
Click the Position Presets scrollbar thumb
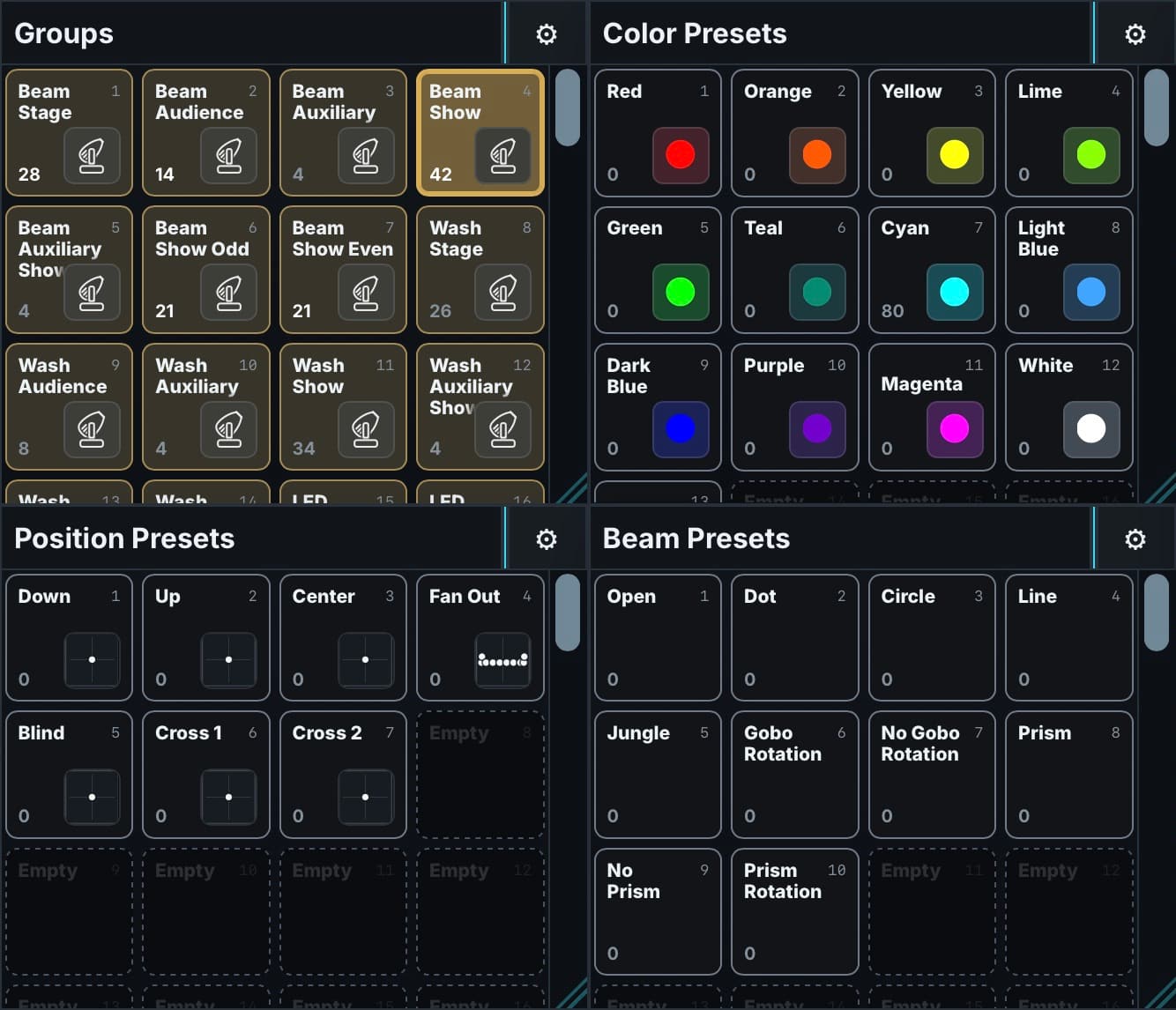click(x=568, y=613)
